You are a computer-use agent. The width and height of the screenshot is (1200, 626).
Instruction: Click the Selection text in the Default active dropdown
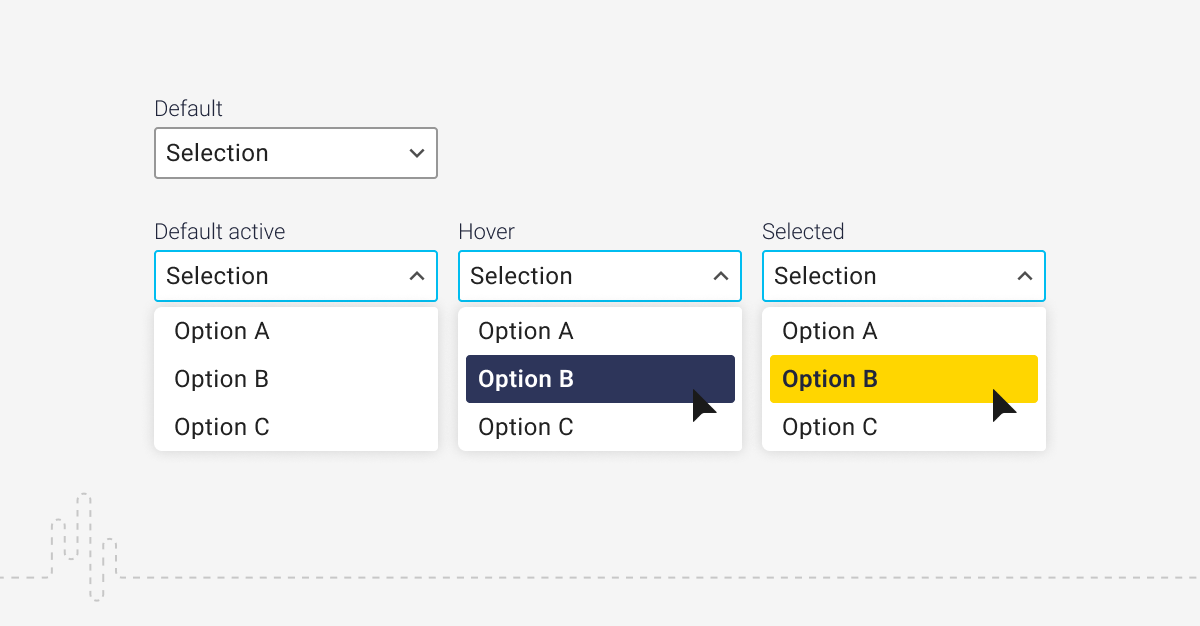pos(217,276)
